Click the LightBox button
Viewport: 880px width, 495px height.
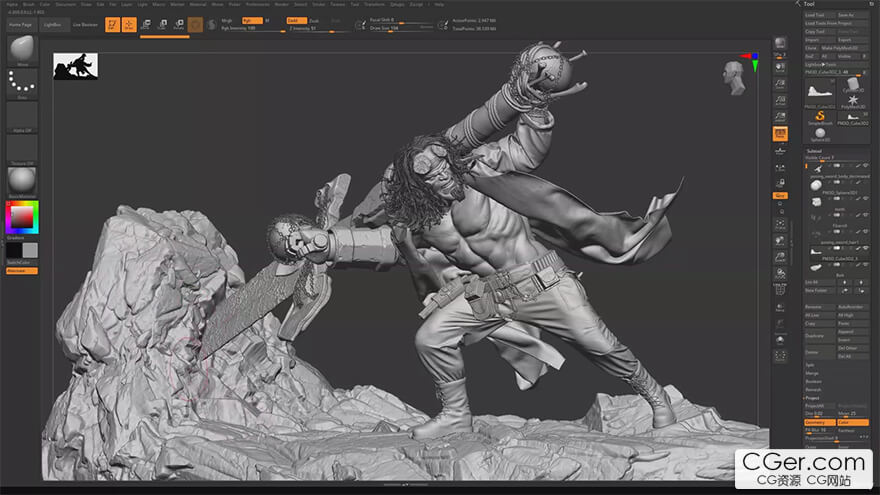53,25
